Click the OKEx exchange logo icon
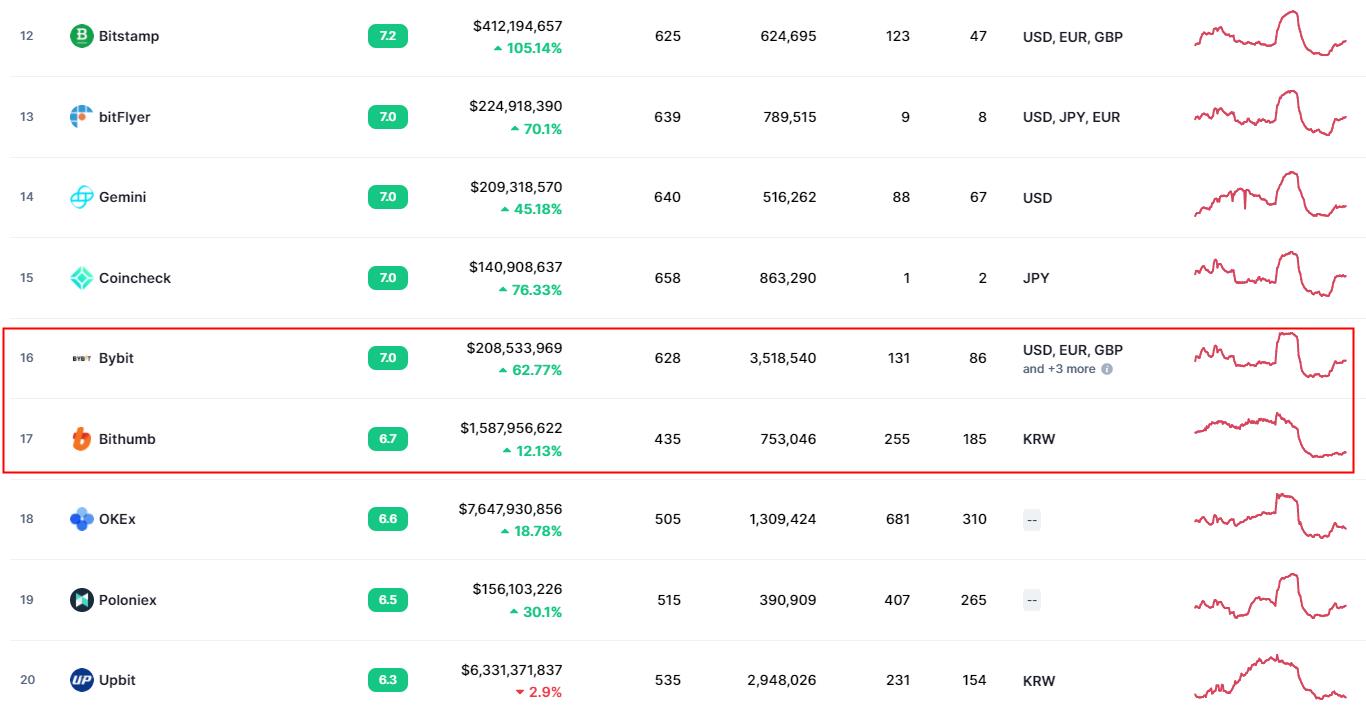1366x716 pixels. (x=81, y=519)
